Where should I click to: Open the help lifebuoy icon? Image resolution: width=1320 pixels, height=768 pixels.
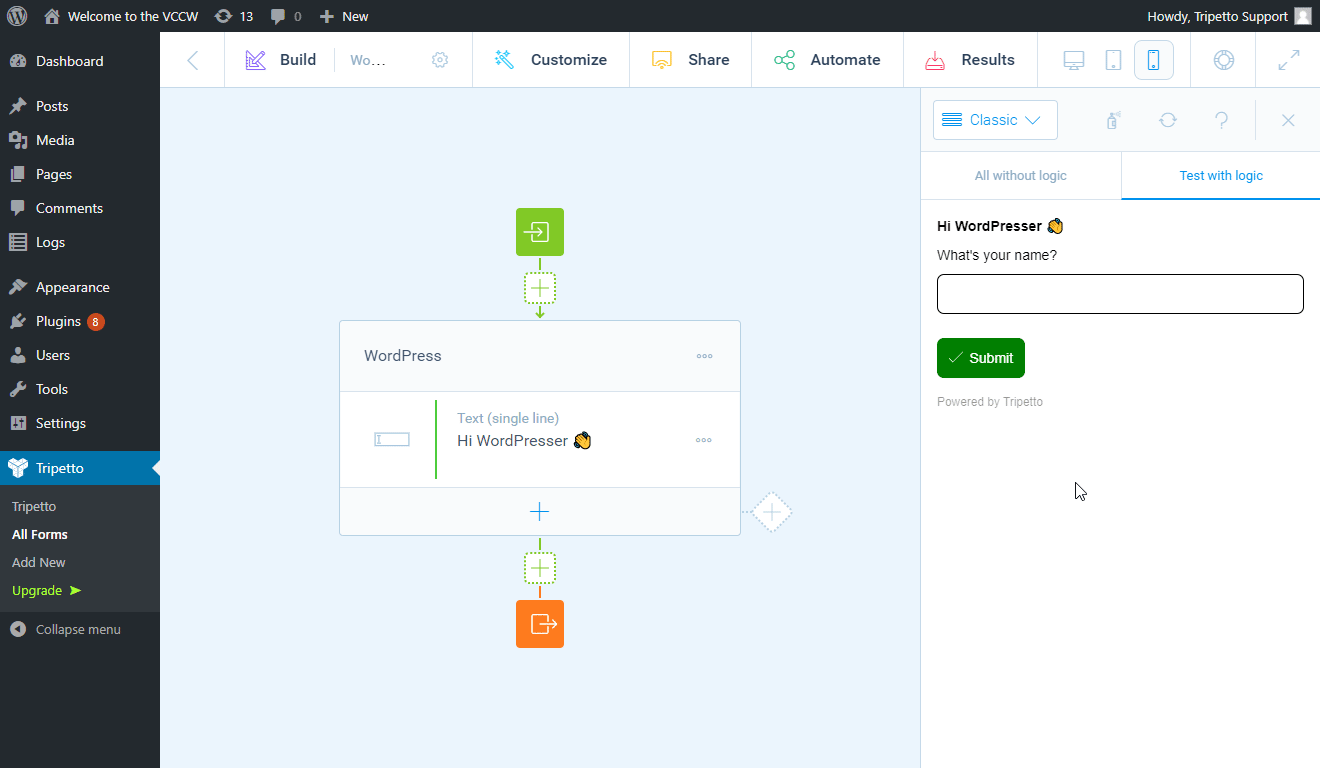[1224, 60]
